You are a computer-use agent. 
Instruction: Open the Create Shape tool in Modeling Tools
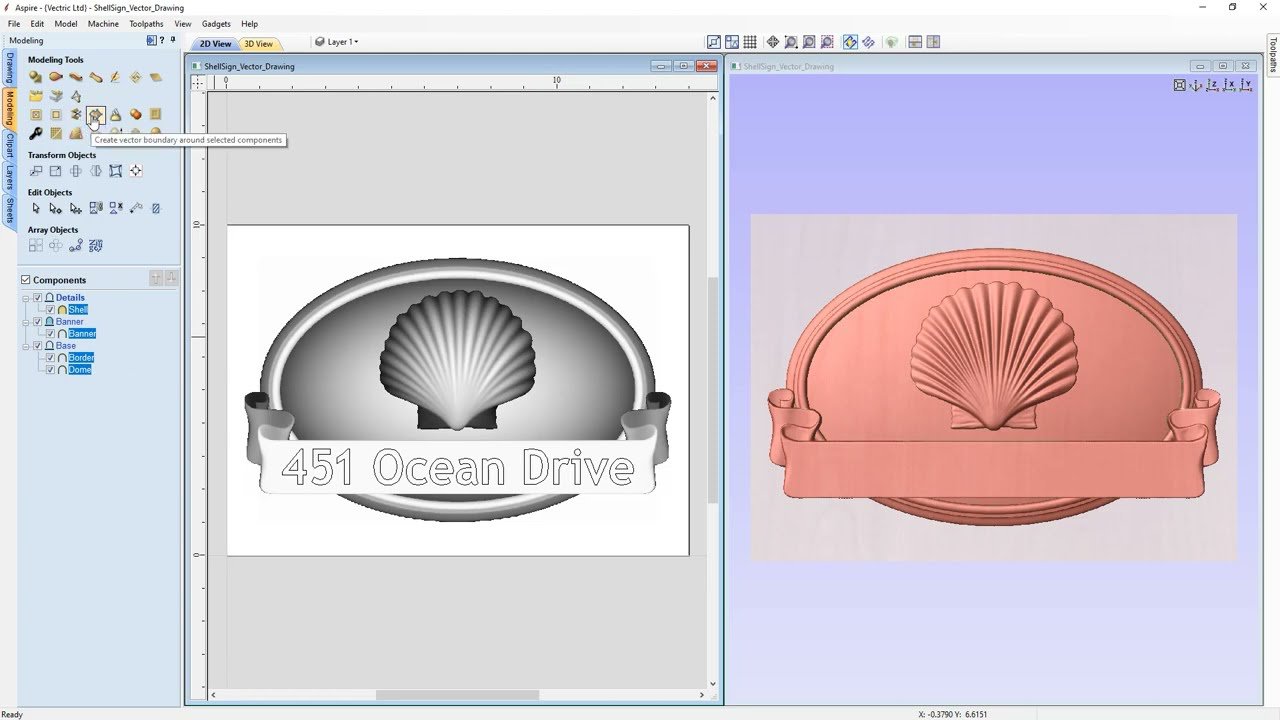[36, 76]
